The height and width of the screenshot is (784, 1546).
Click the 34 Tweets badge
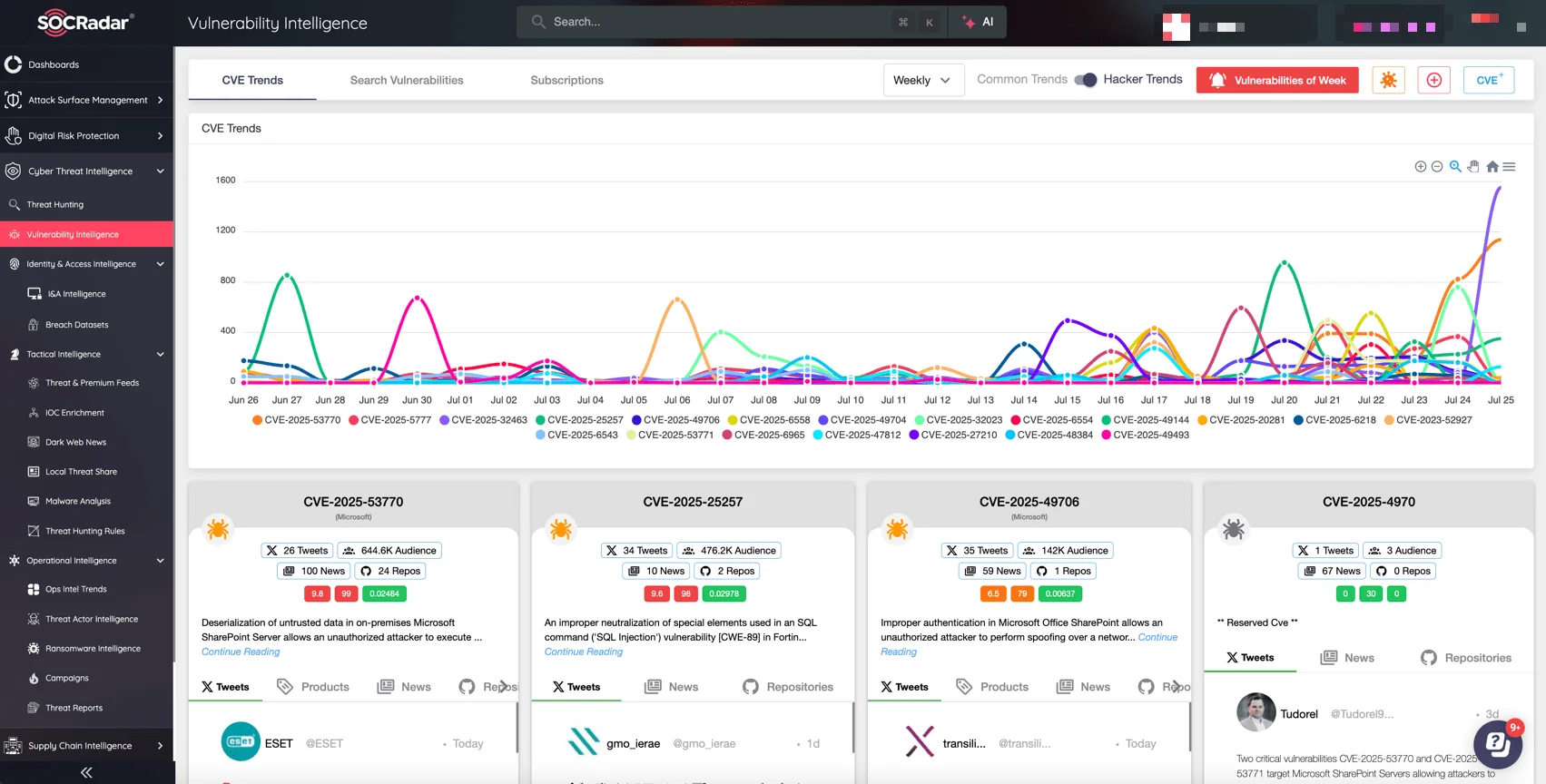click(636, 550)
